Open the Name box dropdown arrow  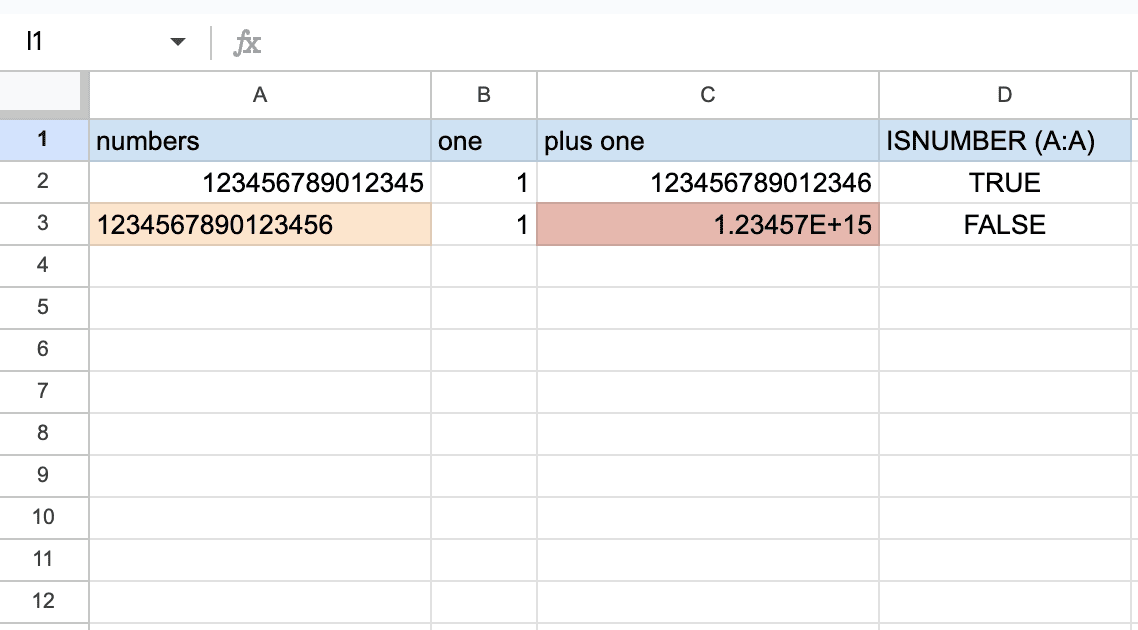(178, 42)
